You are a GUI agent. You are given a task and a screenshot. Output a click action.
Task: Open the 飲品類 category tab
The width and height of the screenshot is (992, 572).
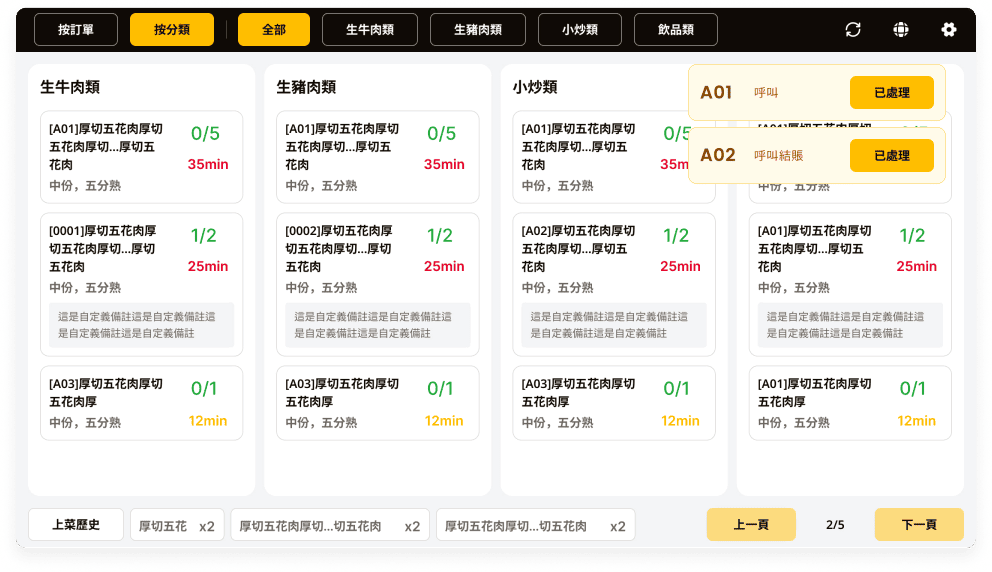click(676, 30)
